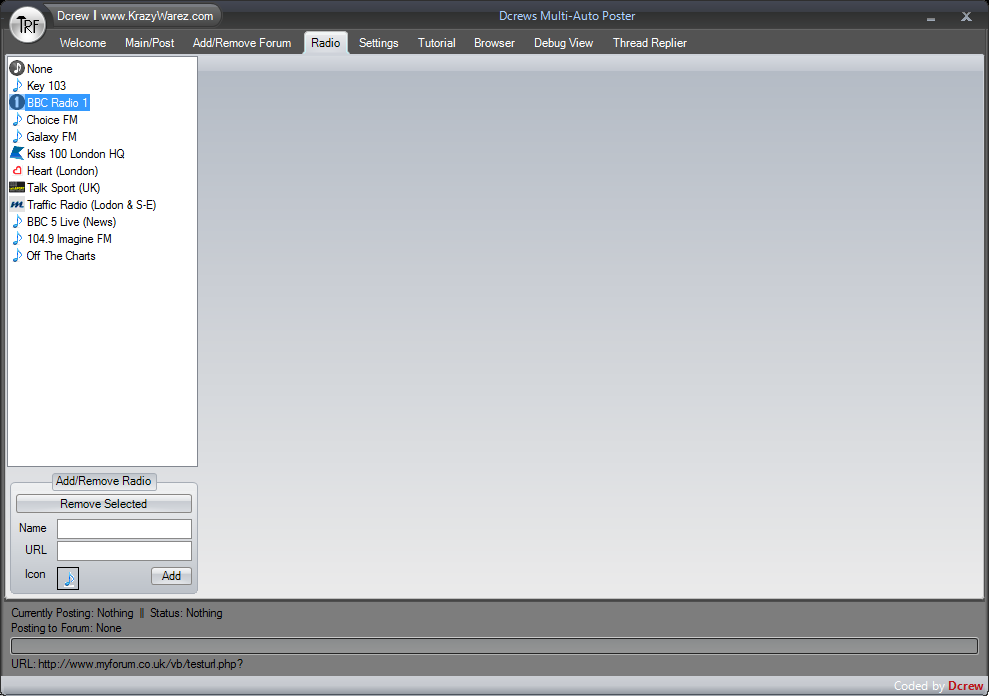Focus the radio Name input field
This screenshot has height=696, width=989.
coord(124,529)
